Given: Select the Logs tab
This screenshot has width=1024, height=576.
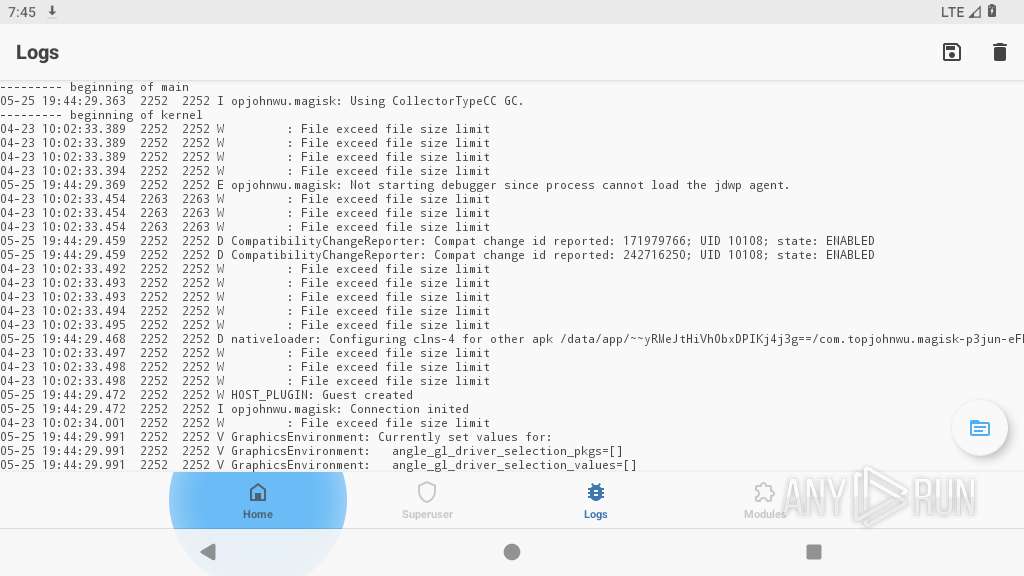Looking at the screenshot, I should (596, 501).
